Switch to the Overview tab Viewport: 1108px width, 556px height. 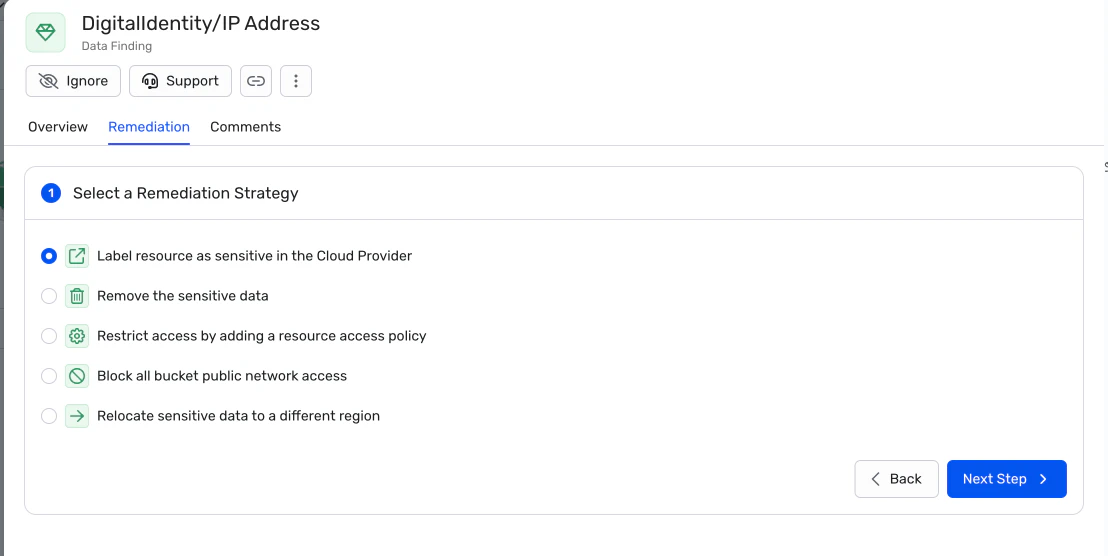(58, 127)
